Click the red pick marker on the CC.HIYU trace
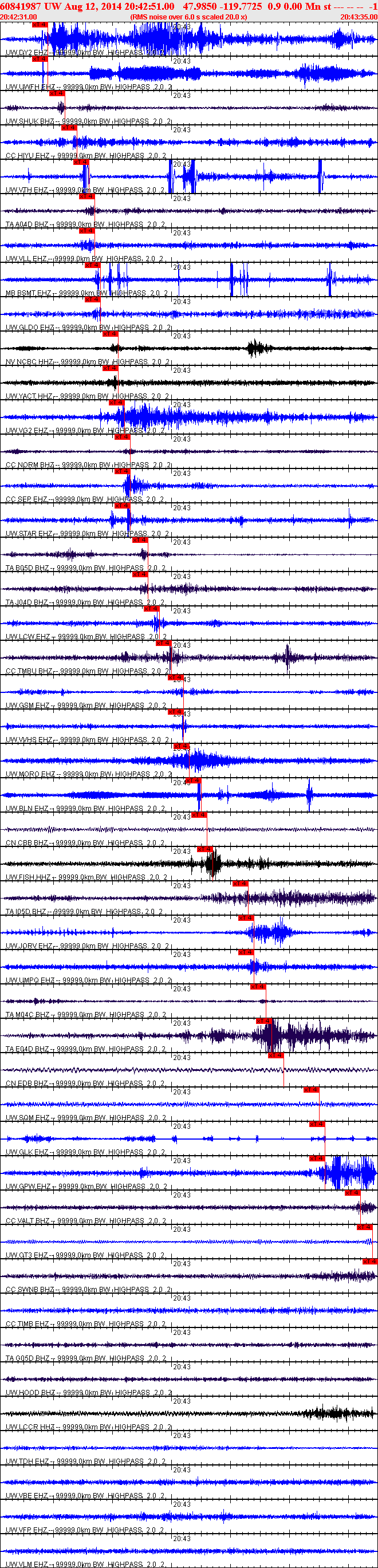The height and width of the screenshot is (1568, 378). [x=69, y=128]
